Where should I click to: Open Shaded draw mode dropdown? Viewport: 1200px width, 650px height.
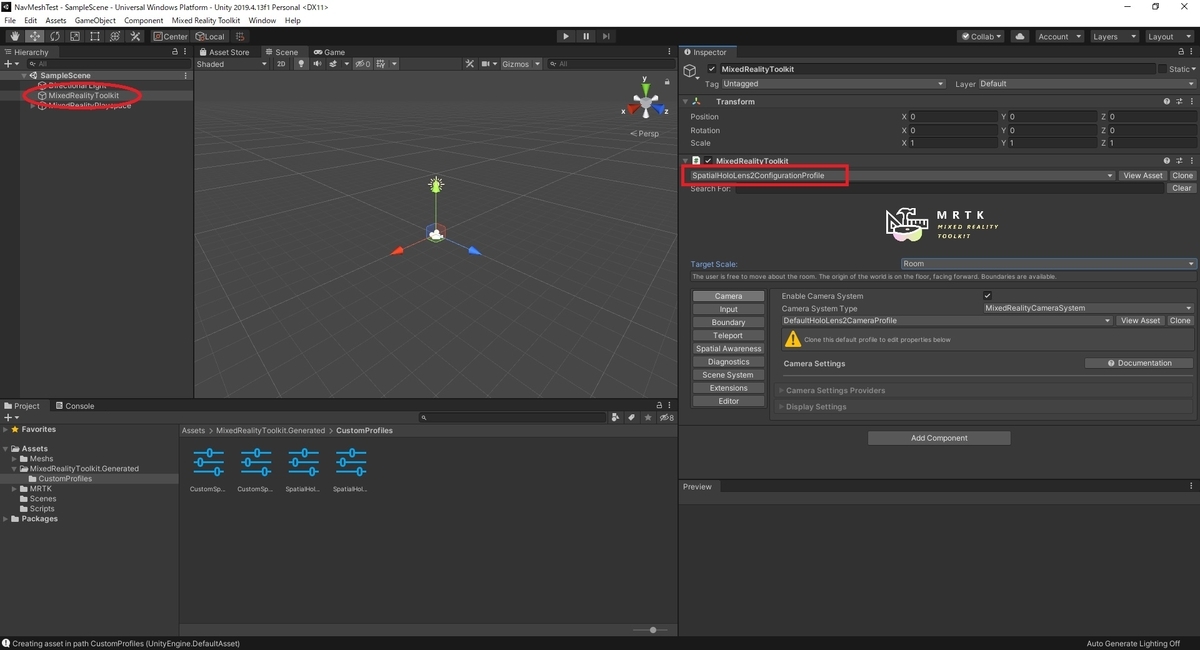pos(232,64)
